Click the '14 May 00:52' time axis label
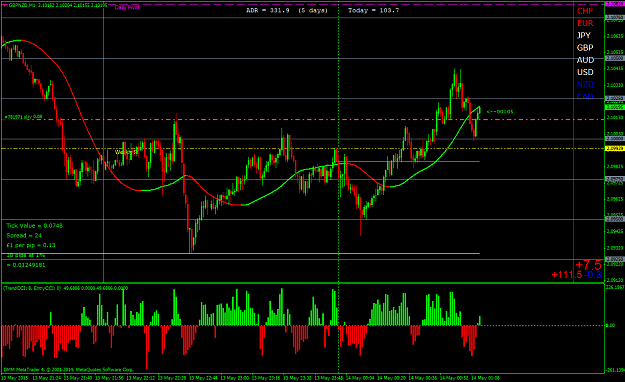 pos(454,378)
